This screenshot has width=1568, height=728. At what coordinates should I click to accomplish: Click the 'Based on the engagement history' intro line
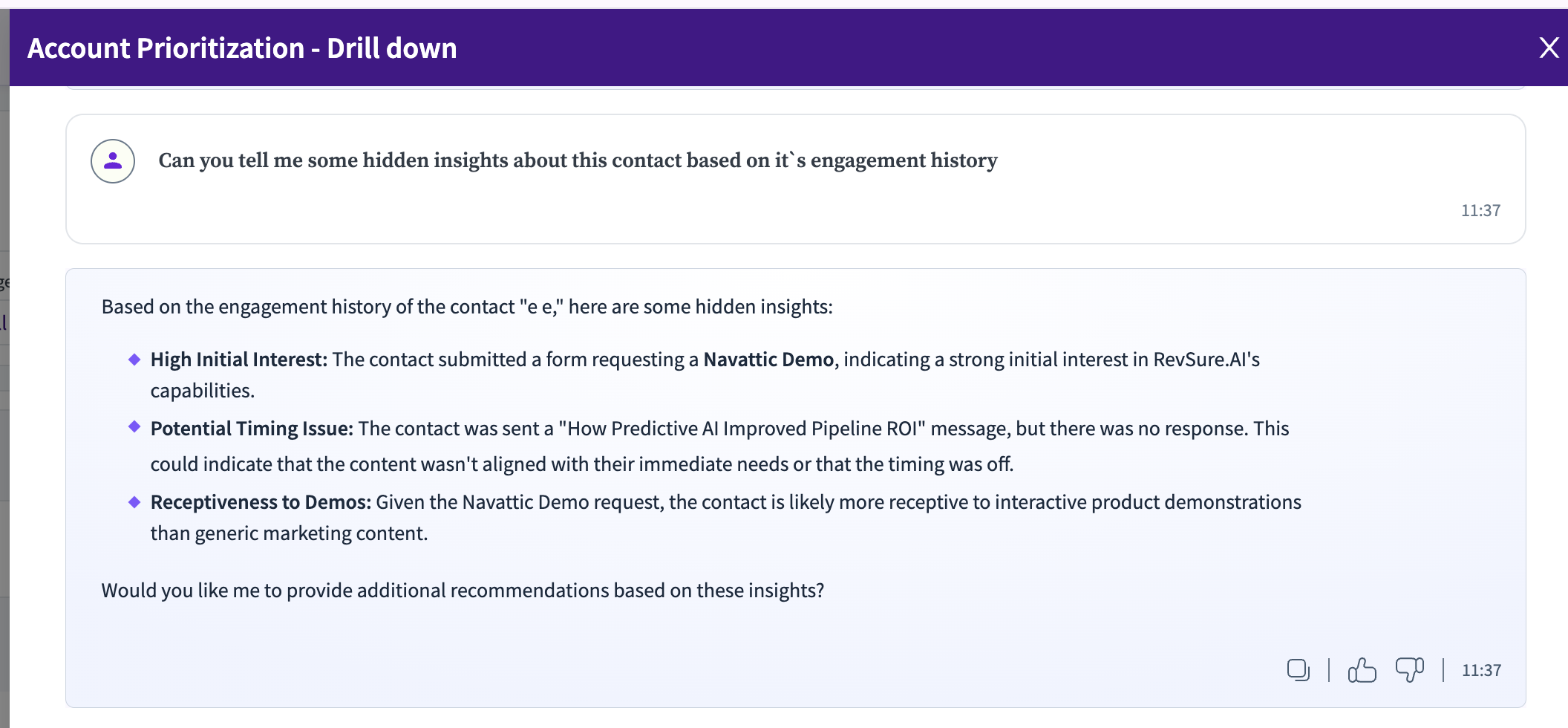[467, 307]
